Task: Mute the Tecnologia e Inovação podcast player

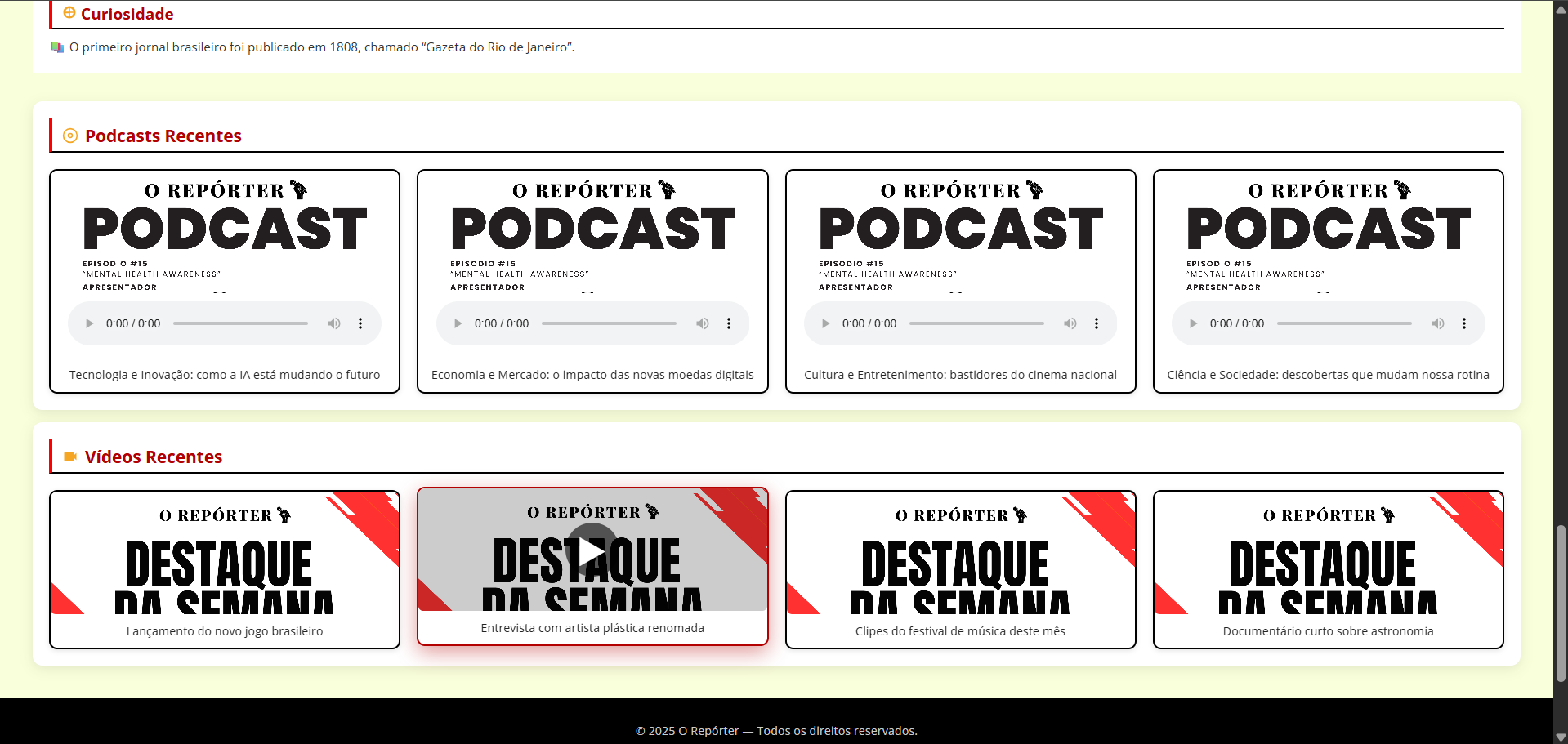Action: (x=334, y=323)
